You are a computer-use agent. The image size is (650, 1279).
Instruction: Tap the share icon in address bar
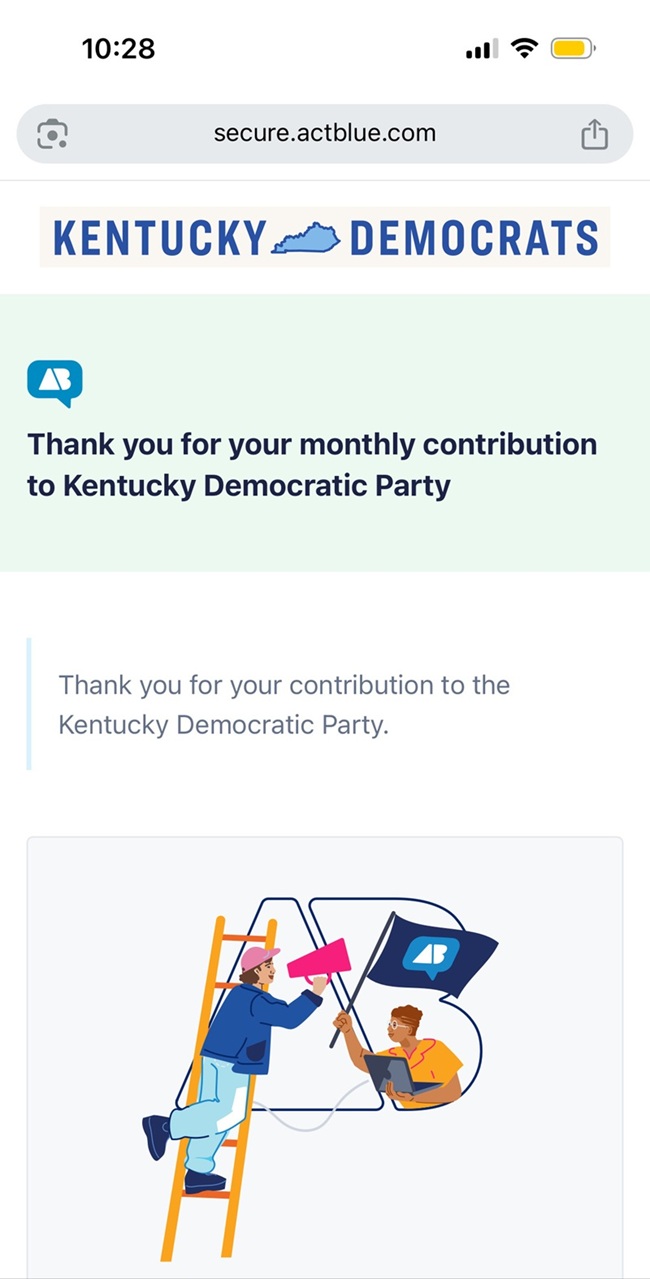coord(594,134)
